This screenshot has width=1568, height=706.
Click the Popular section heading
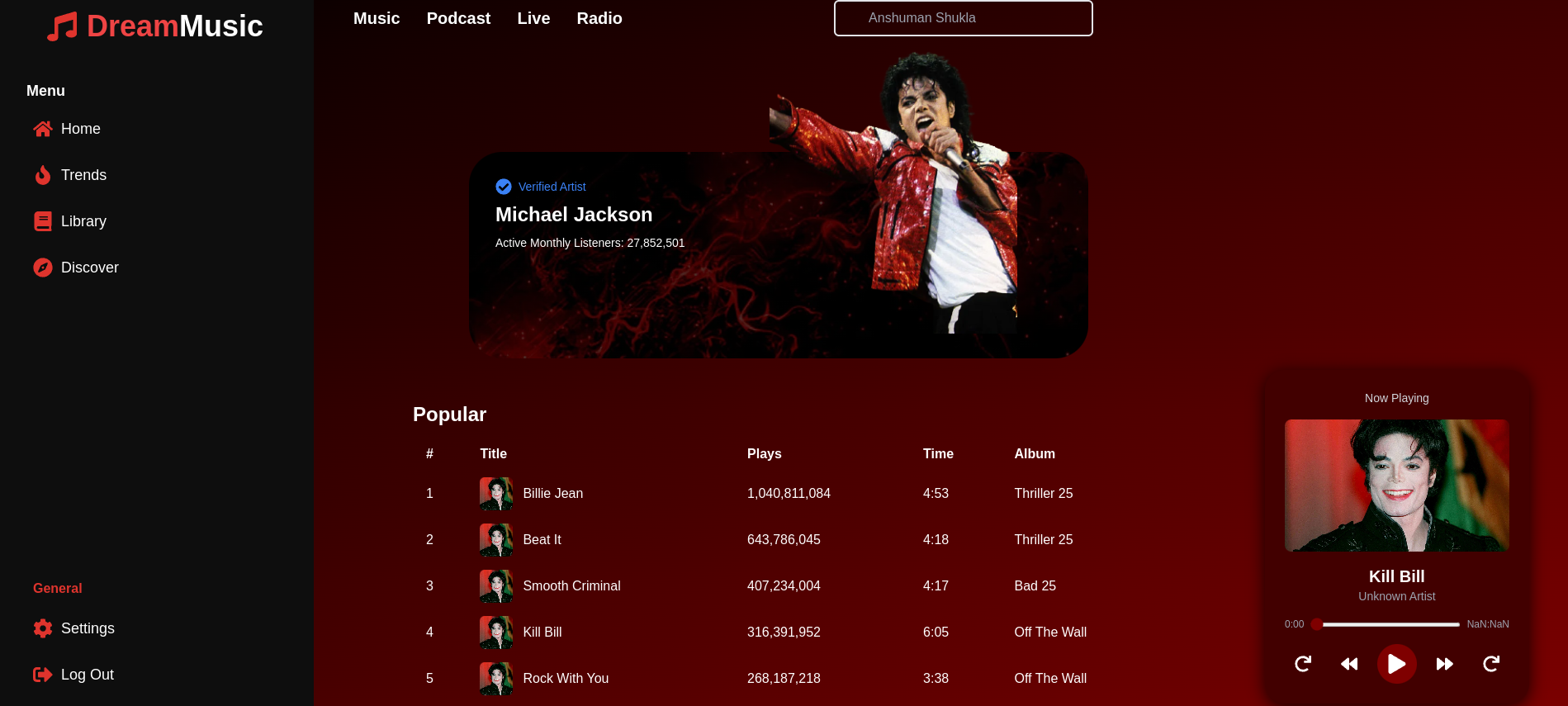coord(449,415)
